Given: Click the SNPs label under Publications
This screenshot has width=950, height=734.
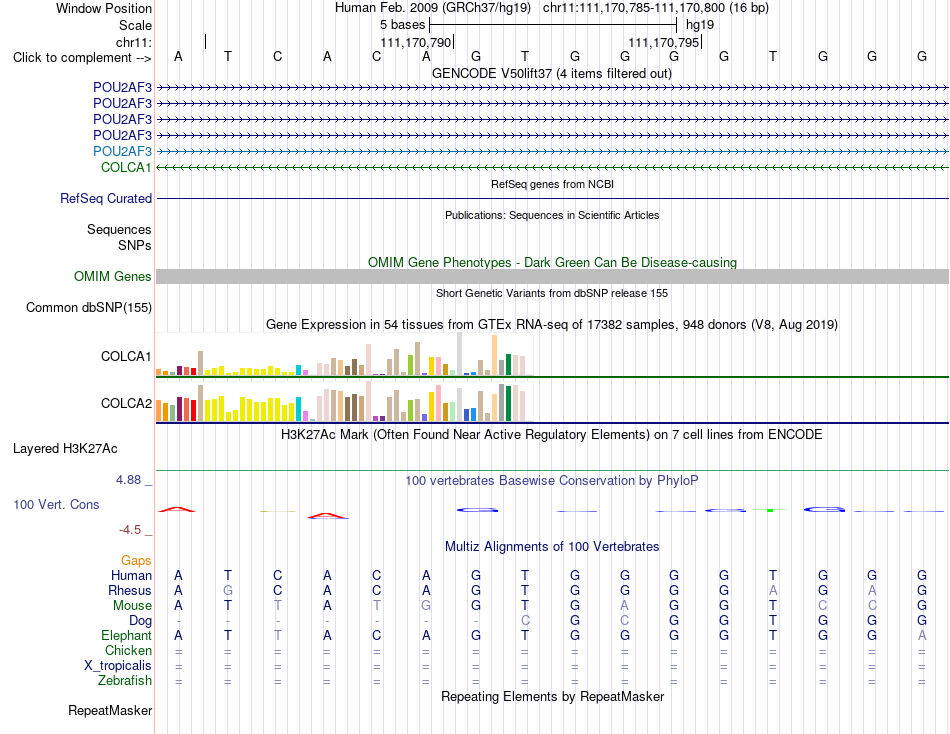Looking at the screenshot, I should coord(135,245).
